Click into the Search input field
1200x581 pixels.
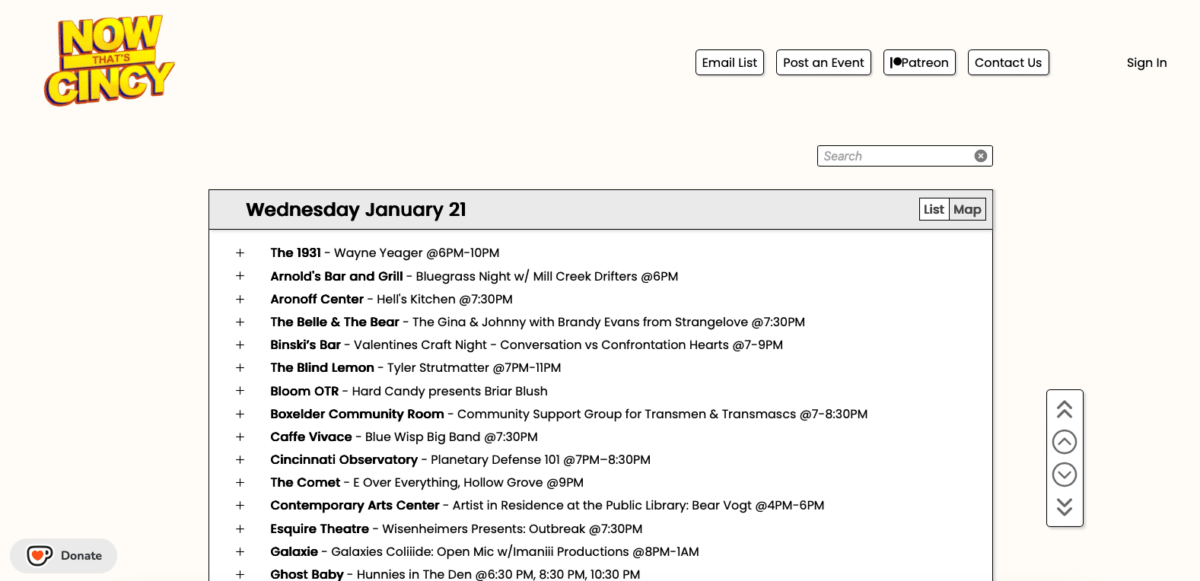click(895, 156)
